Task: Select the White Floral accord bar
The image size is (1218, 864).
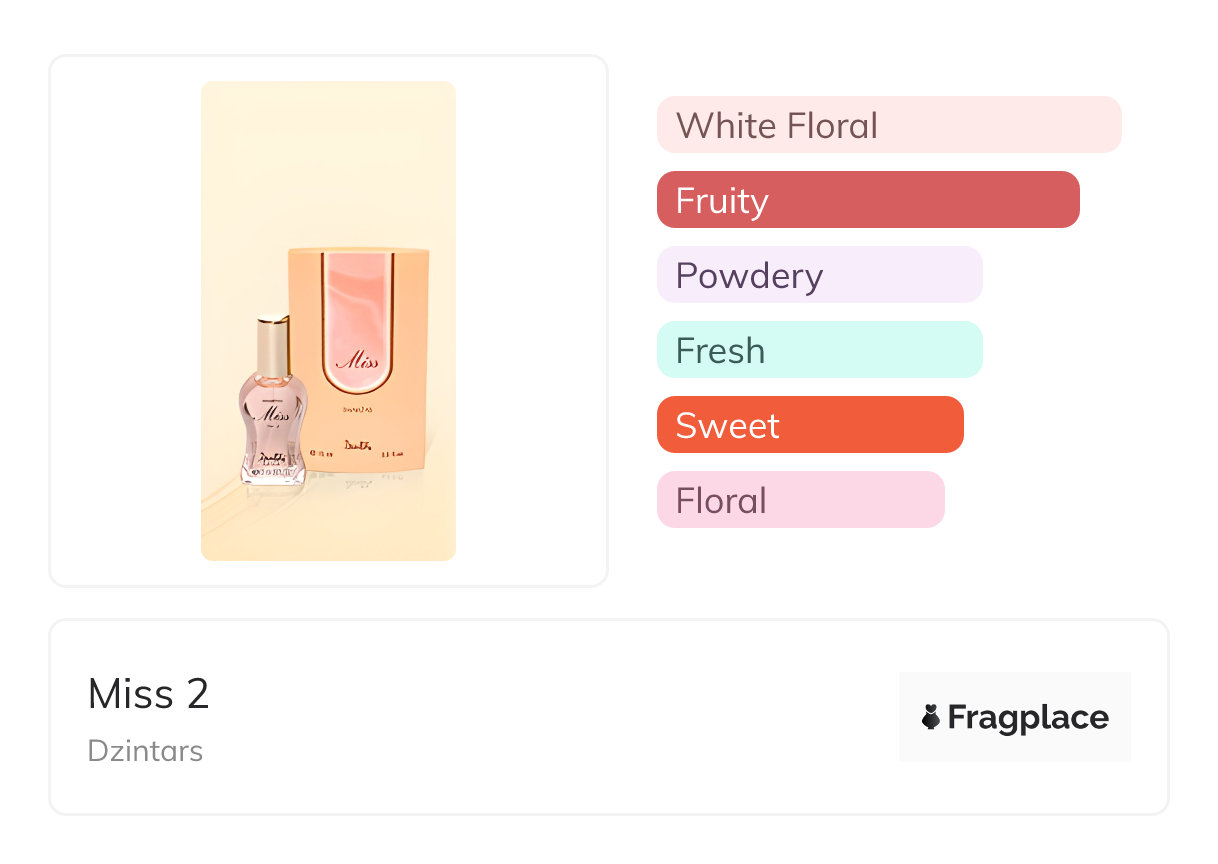Action: pos(888,125)
